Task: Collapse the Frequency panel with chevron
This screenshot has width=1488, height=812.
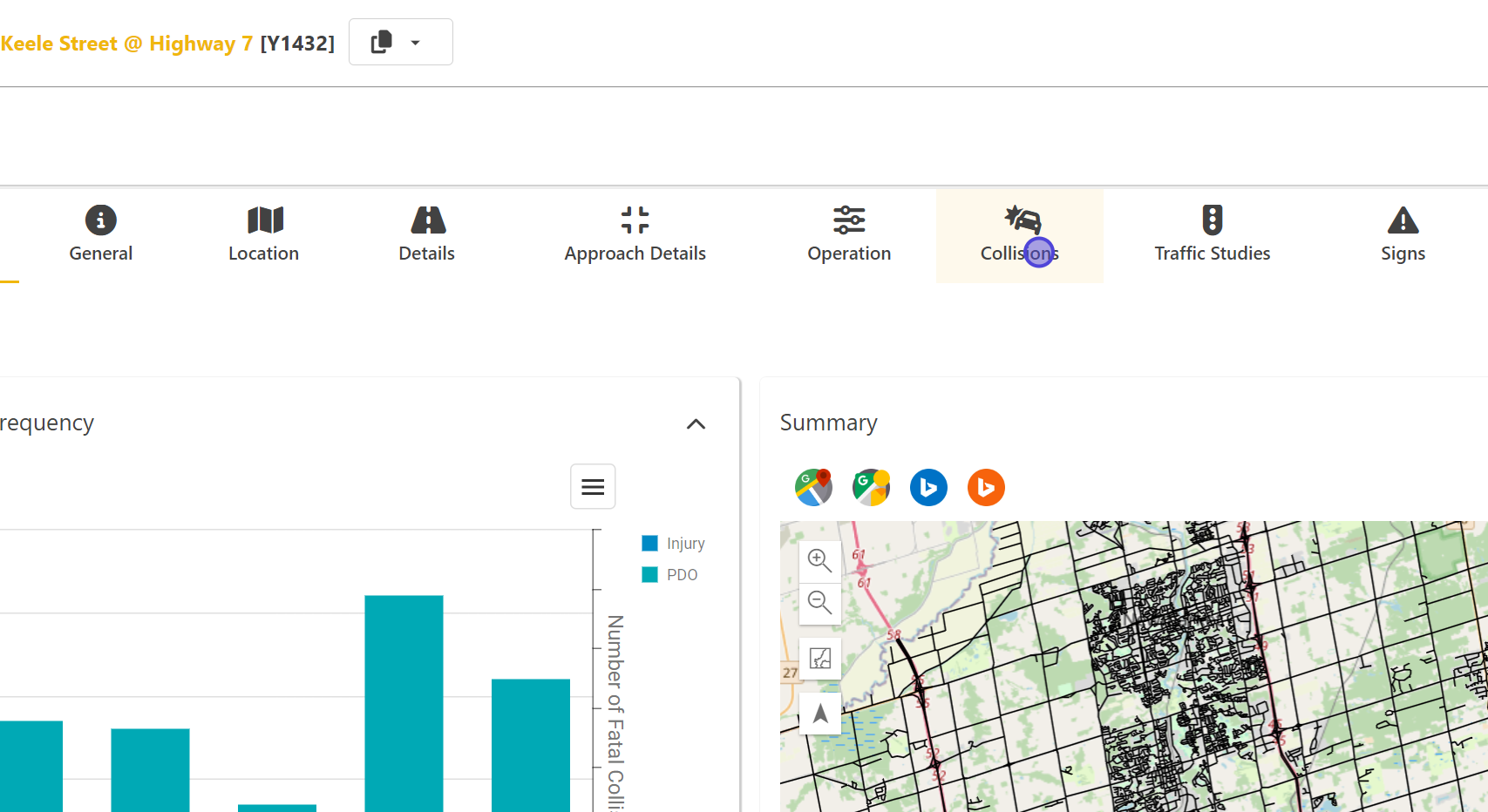Action: [x=696, y=424]
